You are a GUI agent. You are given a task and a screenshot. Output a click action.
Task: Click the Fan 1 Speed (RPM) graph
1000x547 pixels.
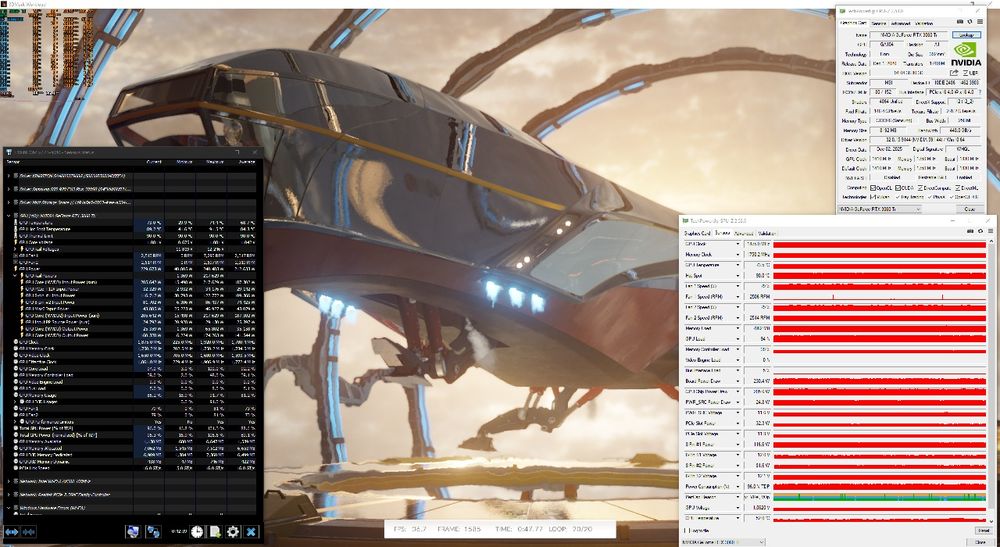pos(879,297)
